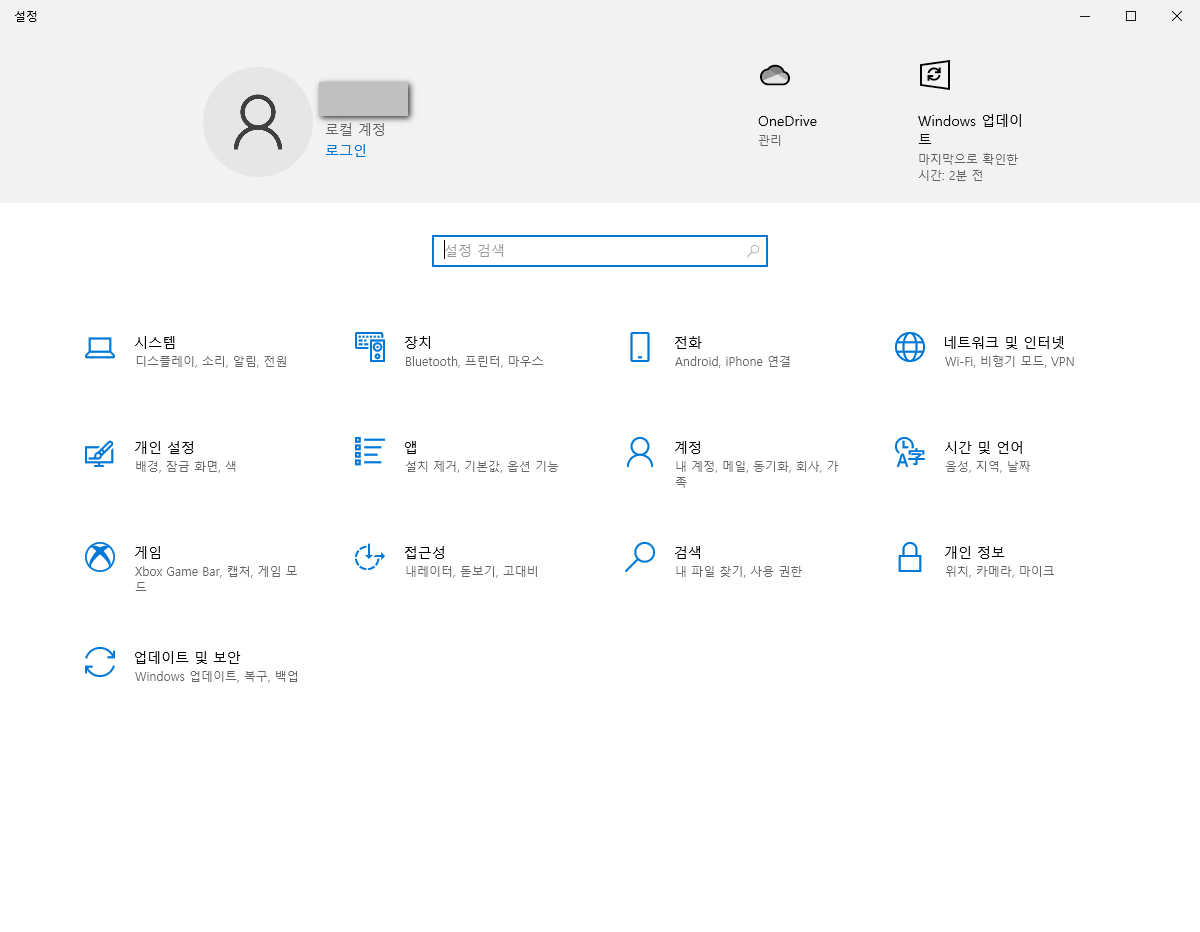Focus the 설정 검색 search field
1200x932 pixels.
[x=600, y=251]
